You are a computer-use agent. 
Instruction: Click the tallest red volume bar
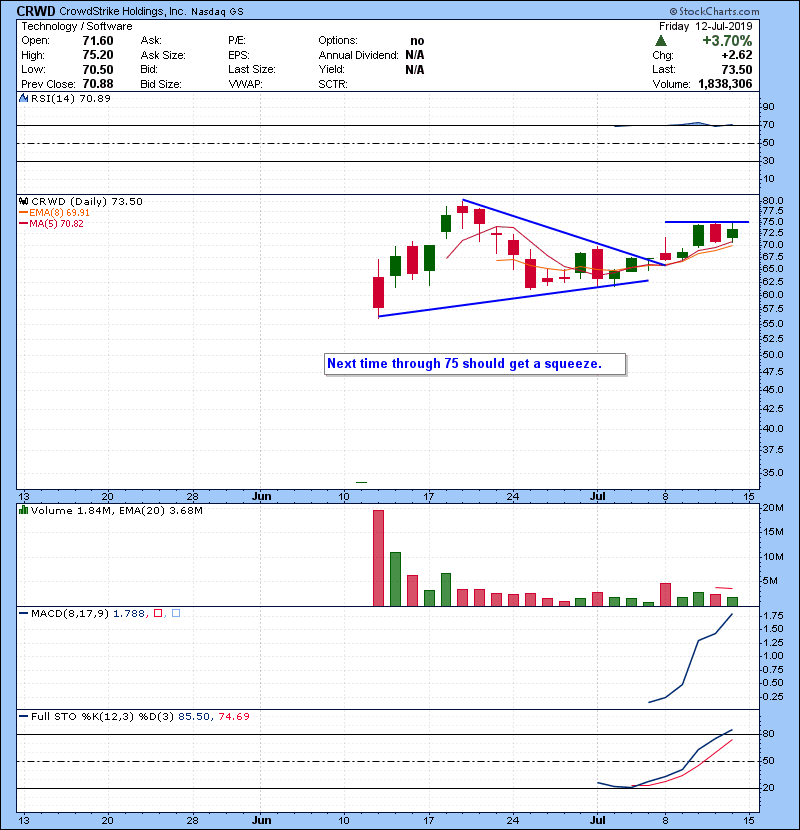(379, 558)
